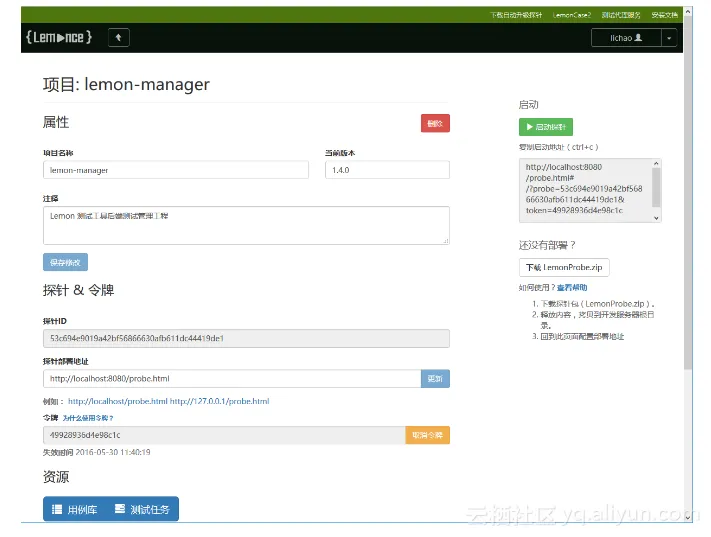The image size is (711, 537).
Task: Focus the project name field lemon-manager
Action: click(x=175, y=170)
